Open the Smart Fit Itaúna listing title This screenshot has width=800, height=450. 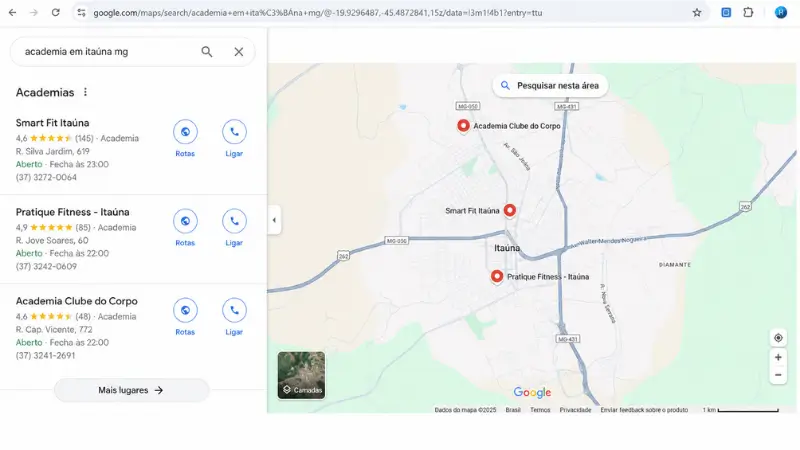(53, 123)
